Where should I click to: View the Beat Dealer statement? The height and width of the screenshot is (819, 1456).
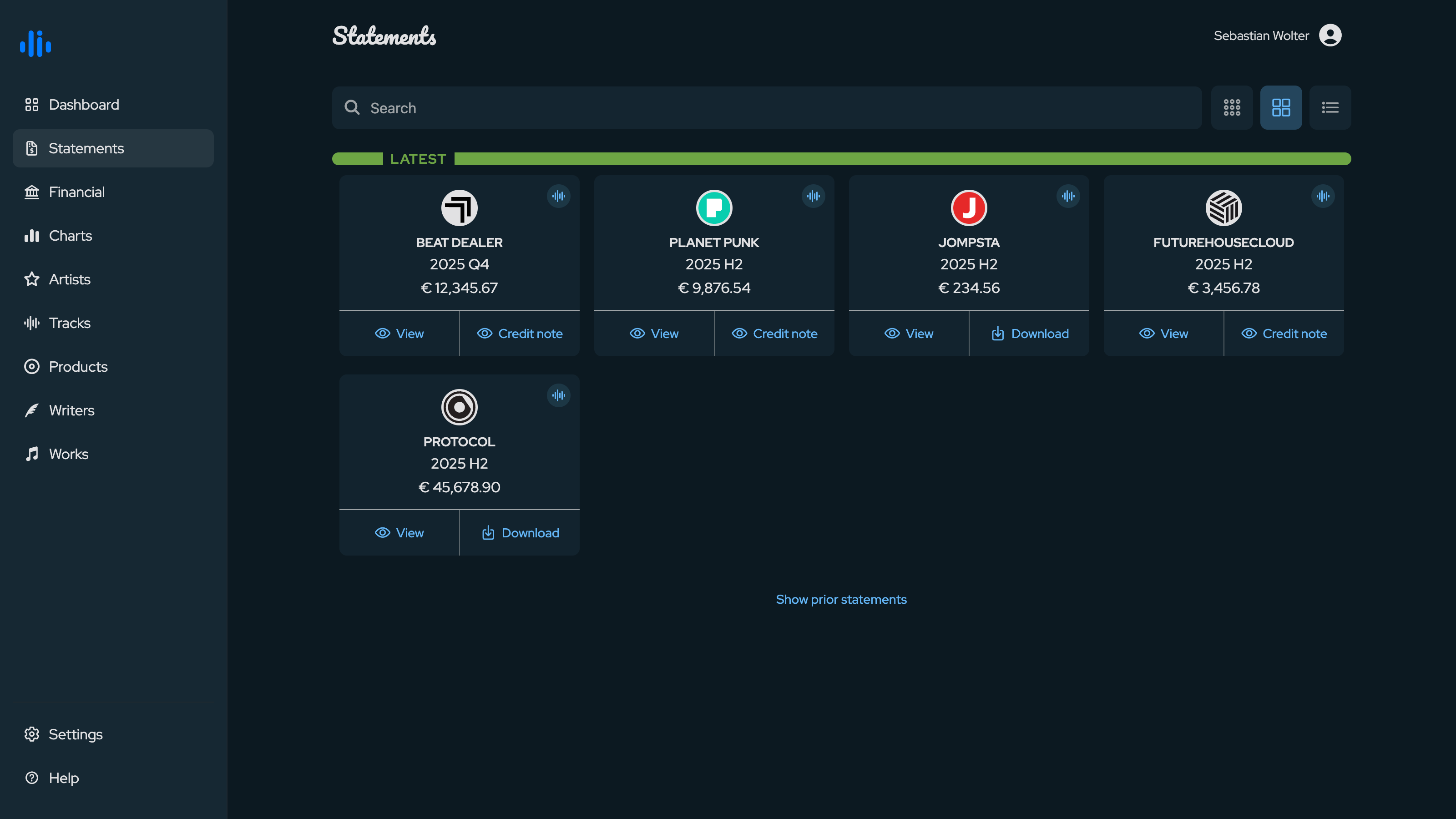[399, 334]
